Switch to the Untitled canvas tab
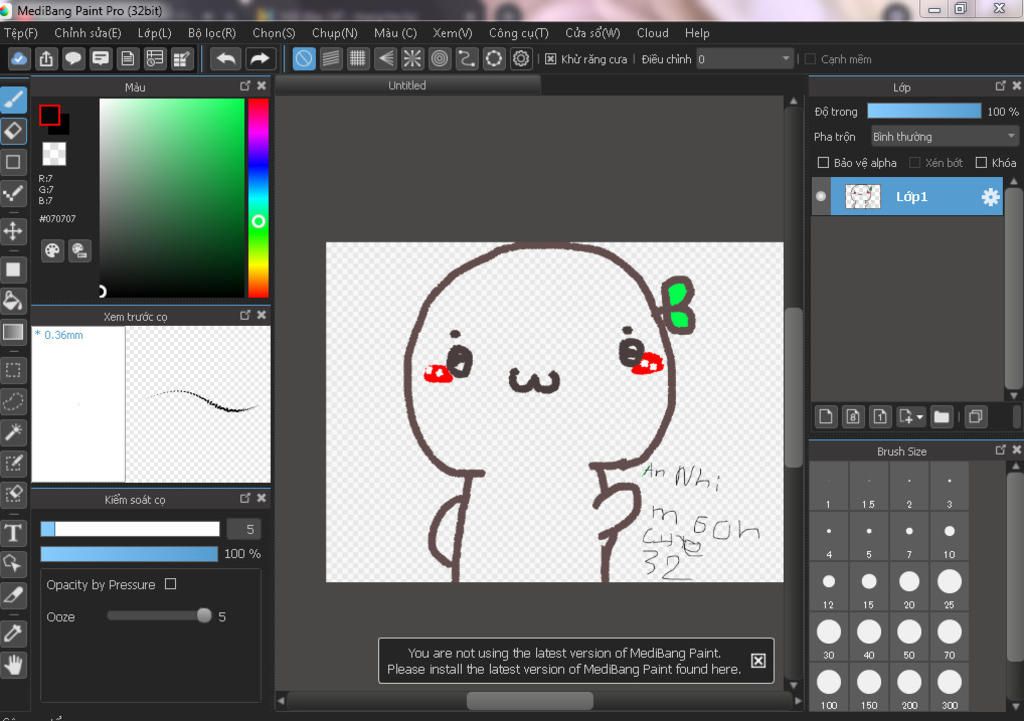This screenshot has height=721, width=1024. (x=407, y=86)
